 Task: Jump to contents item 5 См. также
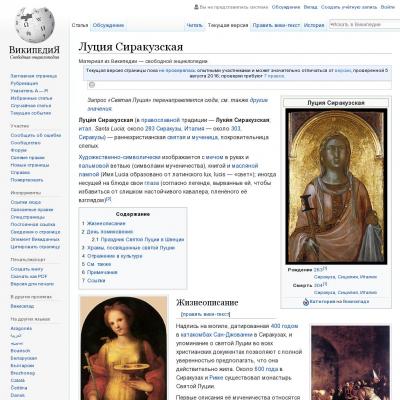pyautogui.click(x=96, y=264)
